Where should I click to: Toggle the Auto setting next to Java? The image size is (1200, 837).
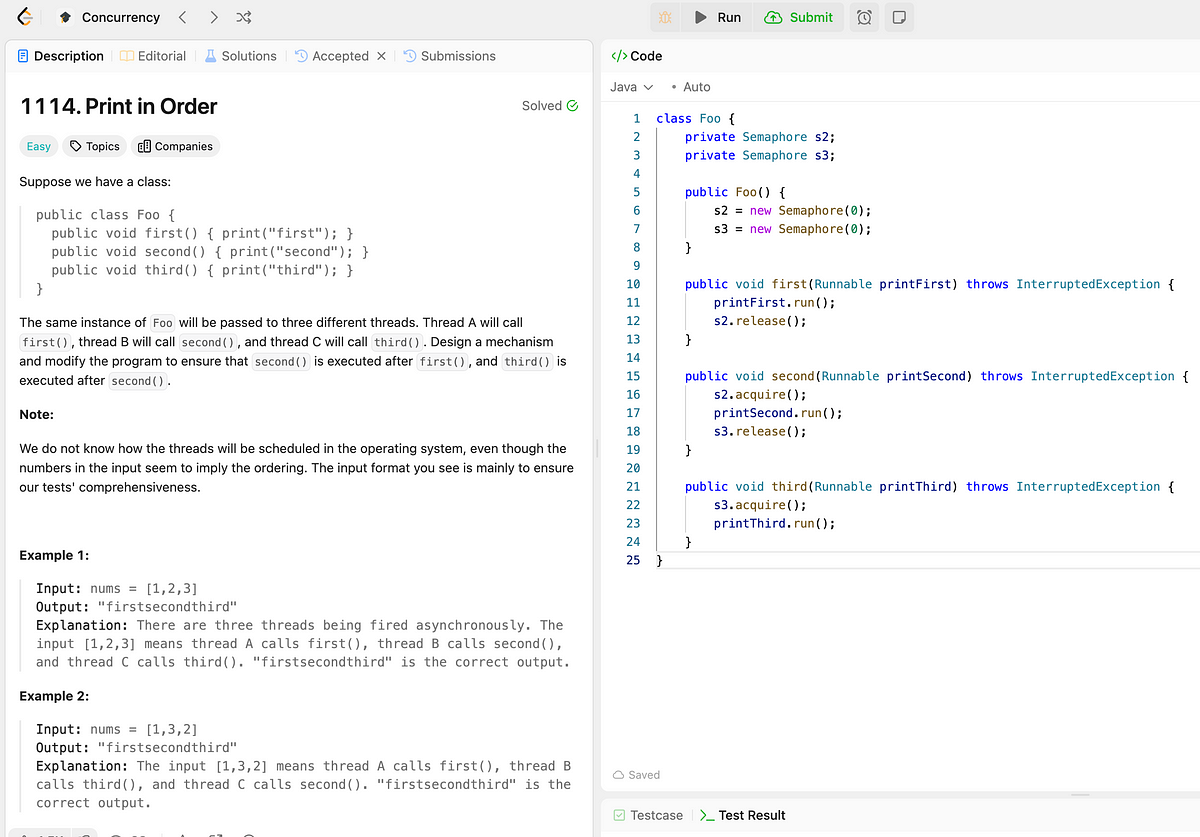(691, 87)
